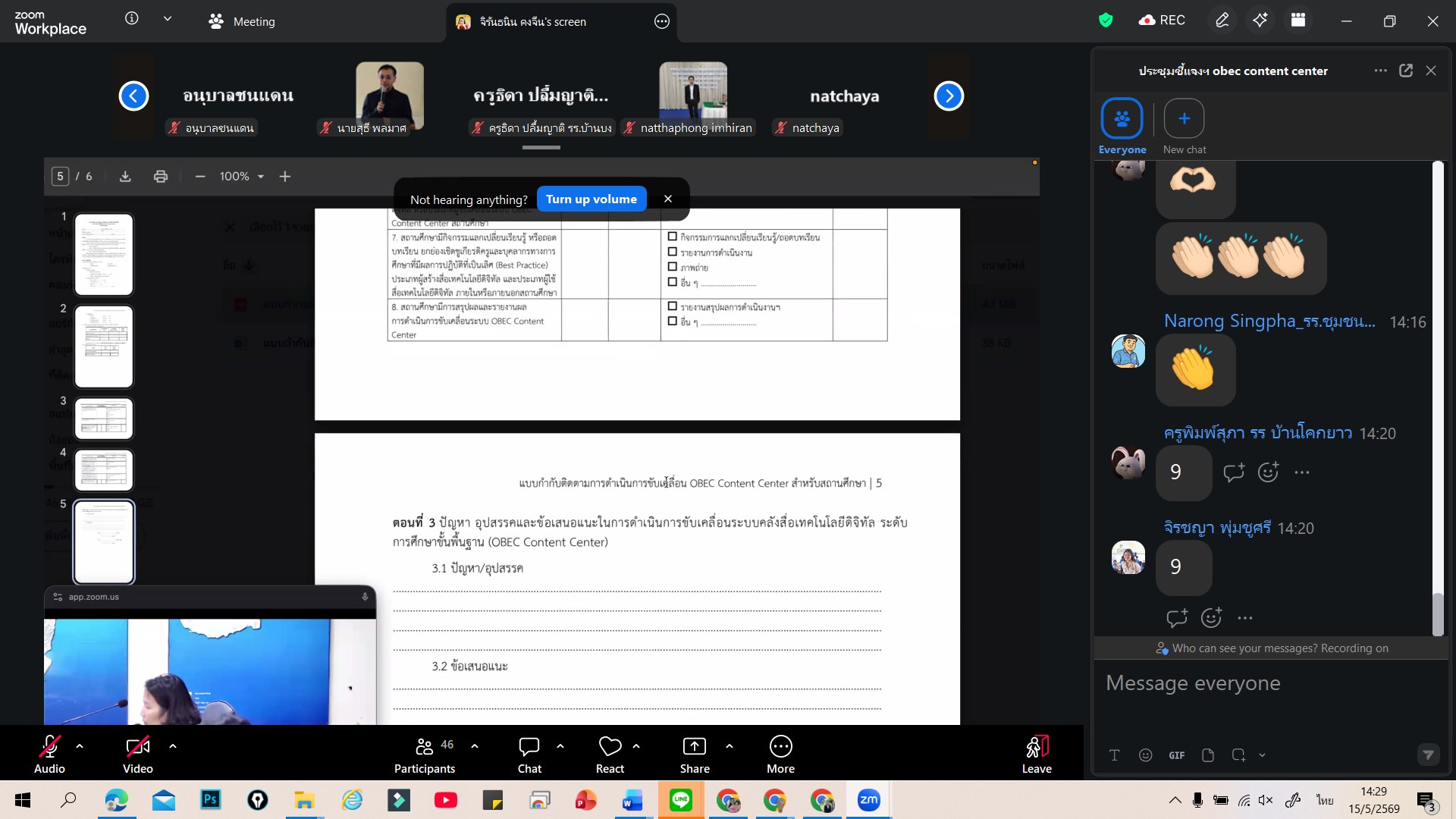Expand the screenshot options arrow in chat

pyautogui.click(x=1263, y=755)
